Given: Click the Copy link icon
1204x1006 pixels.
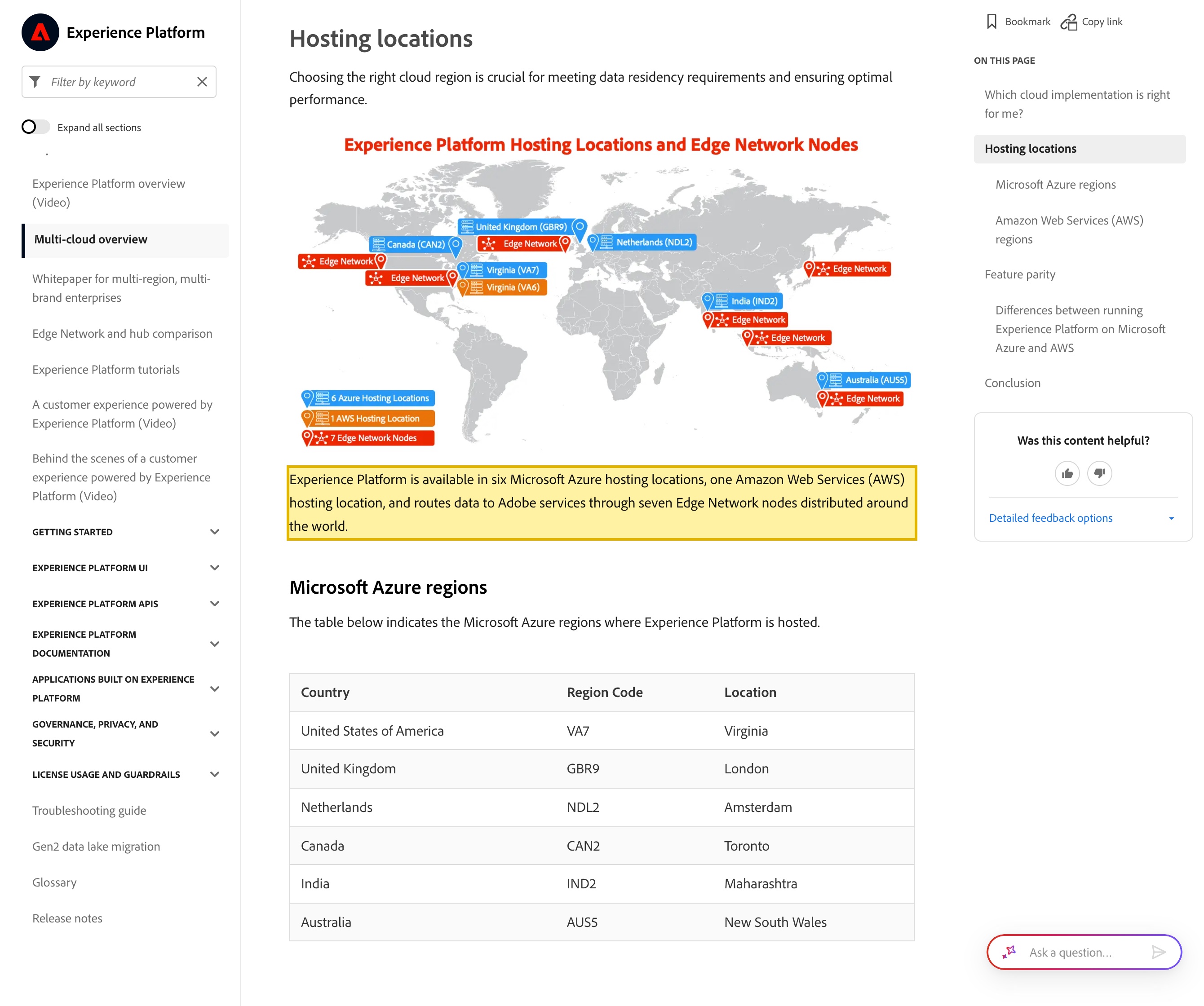Looking at the screenshot, I should (x=1069, y=22).
